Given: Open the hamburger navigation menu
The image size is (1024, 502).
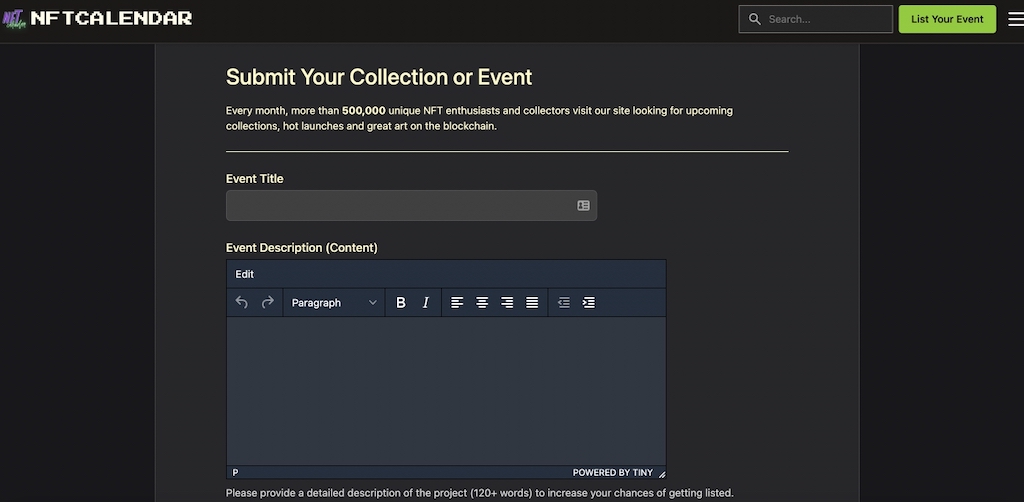Looking at the screenshot, I should click(1014, 19).
